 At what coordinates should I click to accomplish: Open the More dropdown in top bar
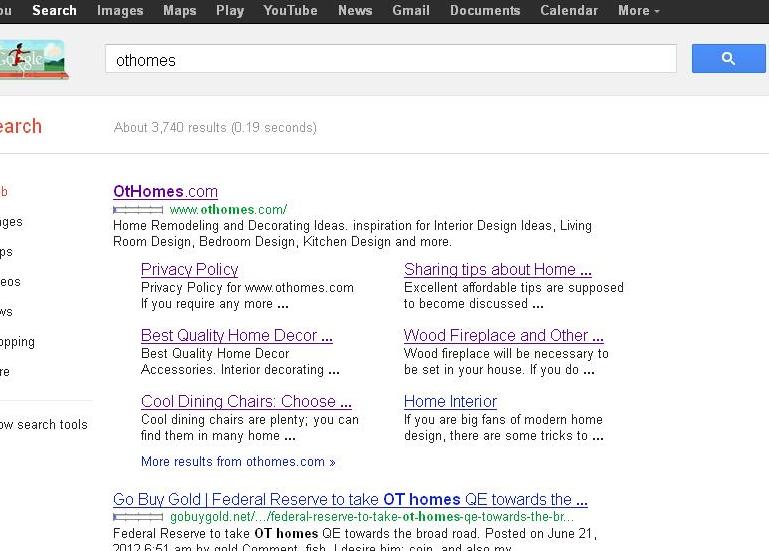(639, 10)
